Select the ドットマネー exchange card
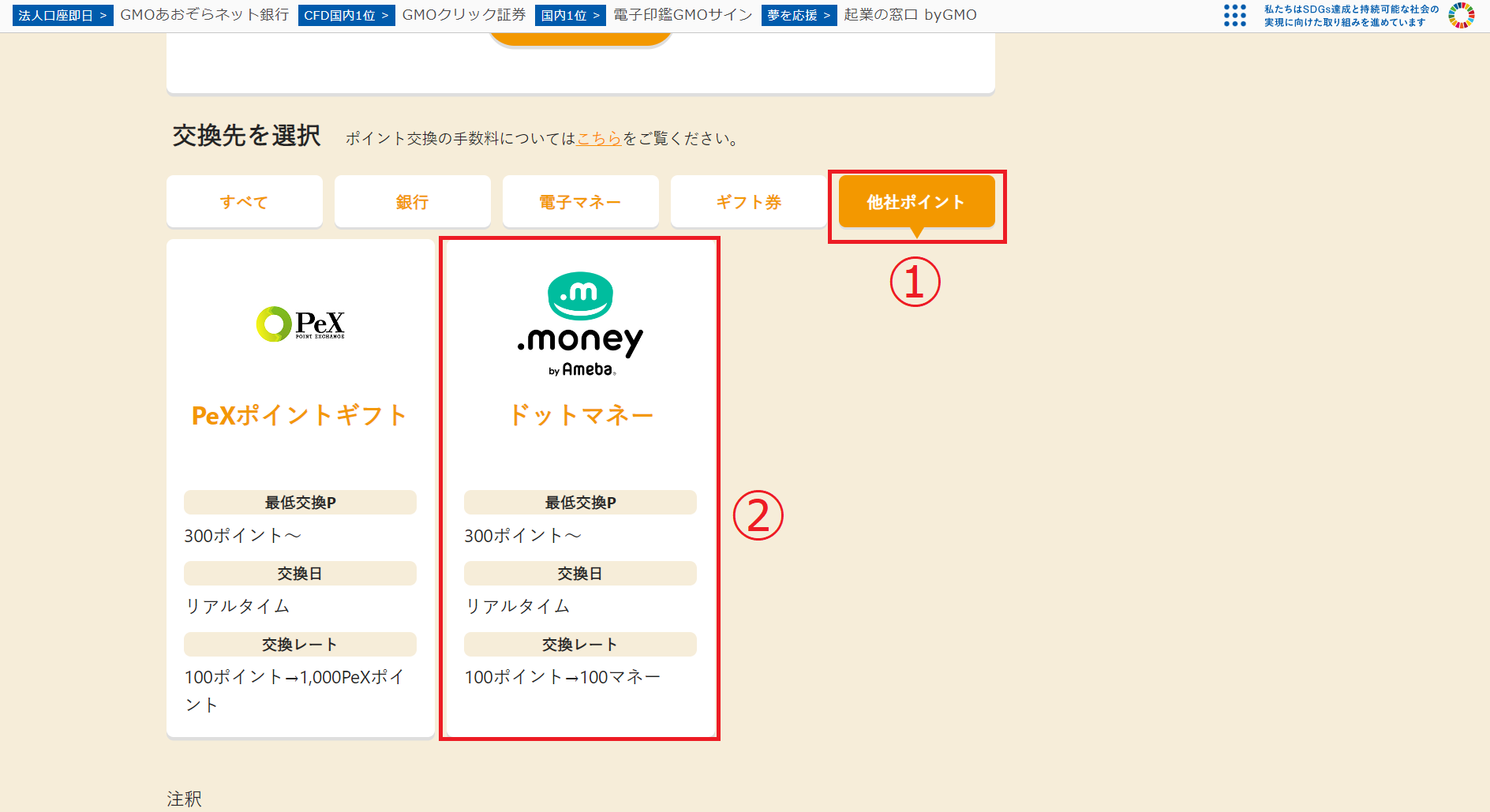This screenshot has height=812, width=1490. point(581,489)
